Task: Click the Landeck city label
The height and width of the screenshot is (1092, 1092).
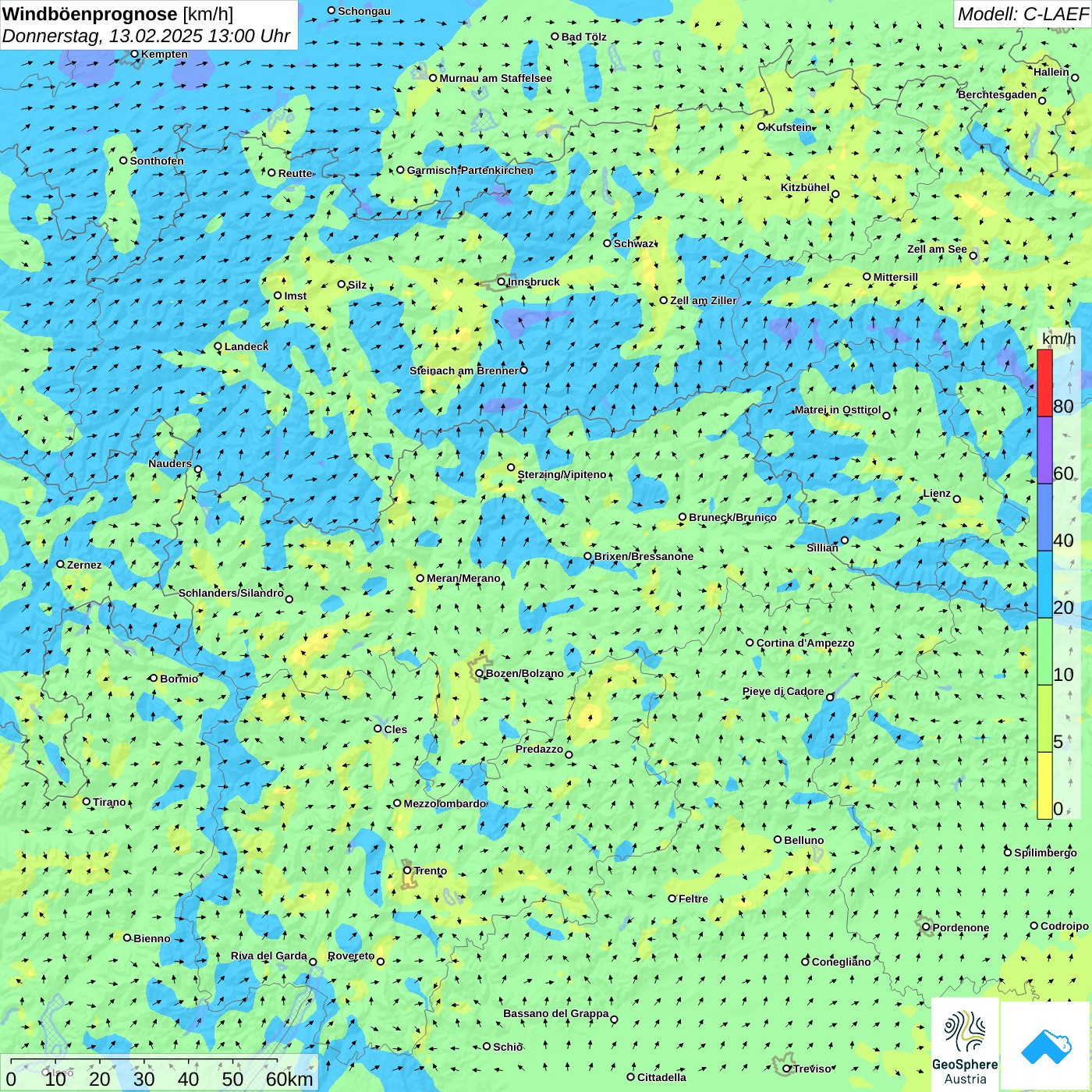Action: click(246, 346)
